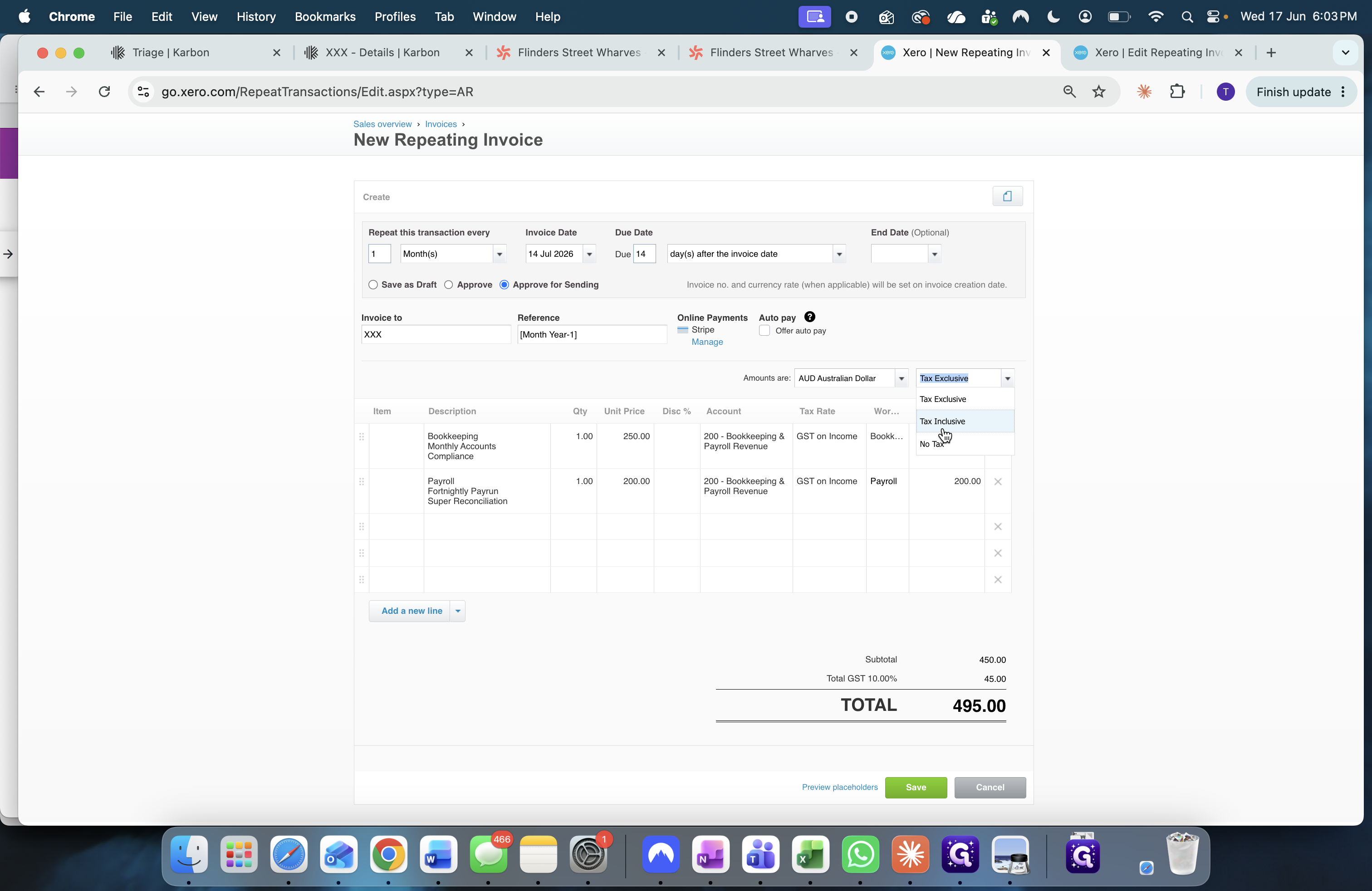Open the Claude extension icon in toolbar
The width and height of the screenshot is (1372, 891).
coord(1144,92)
